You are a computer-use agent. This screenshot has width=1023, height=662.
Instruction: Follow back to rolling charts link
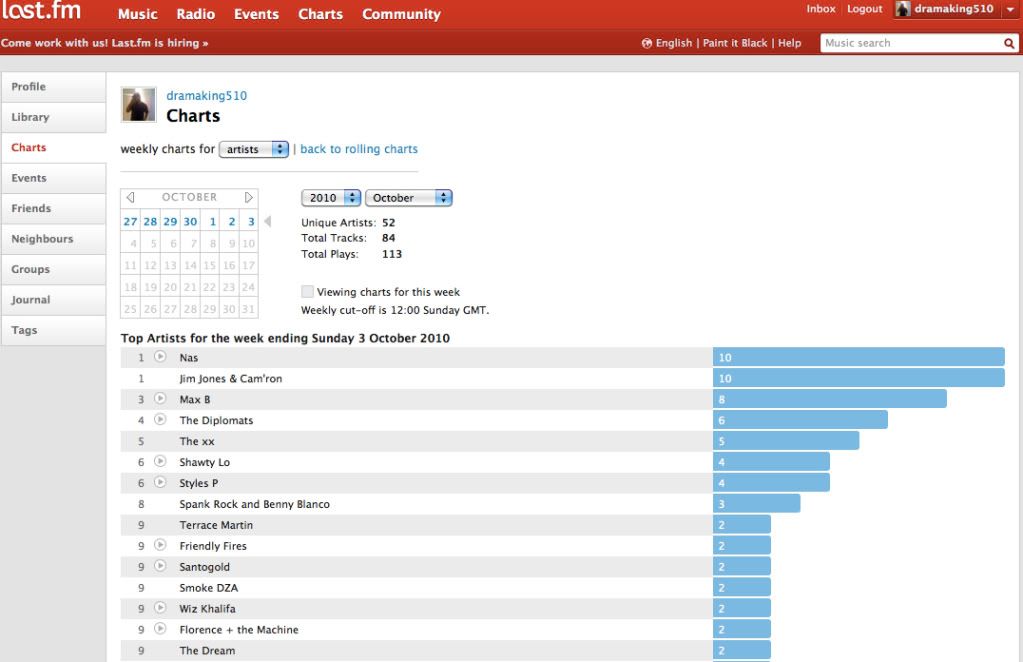click(359, 149)
